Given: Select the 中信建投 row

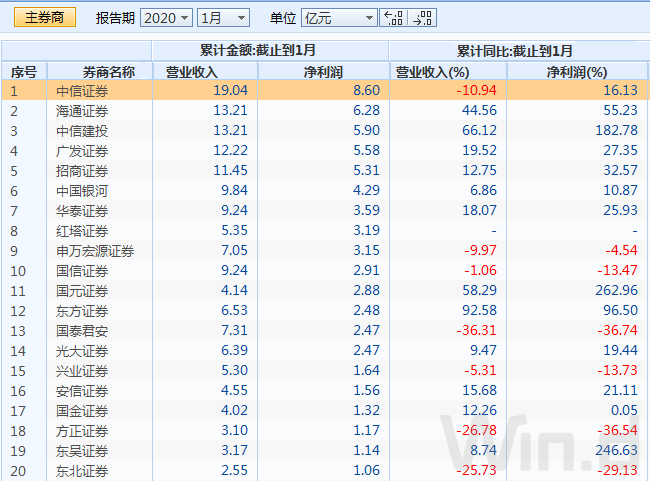Looking at the screenshot, I should [324, 130].
